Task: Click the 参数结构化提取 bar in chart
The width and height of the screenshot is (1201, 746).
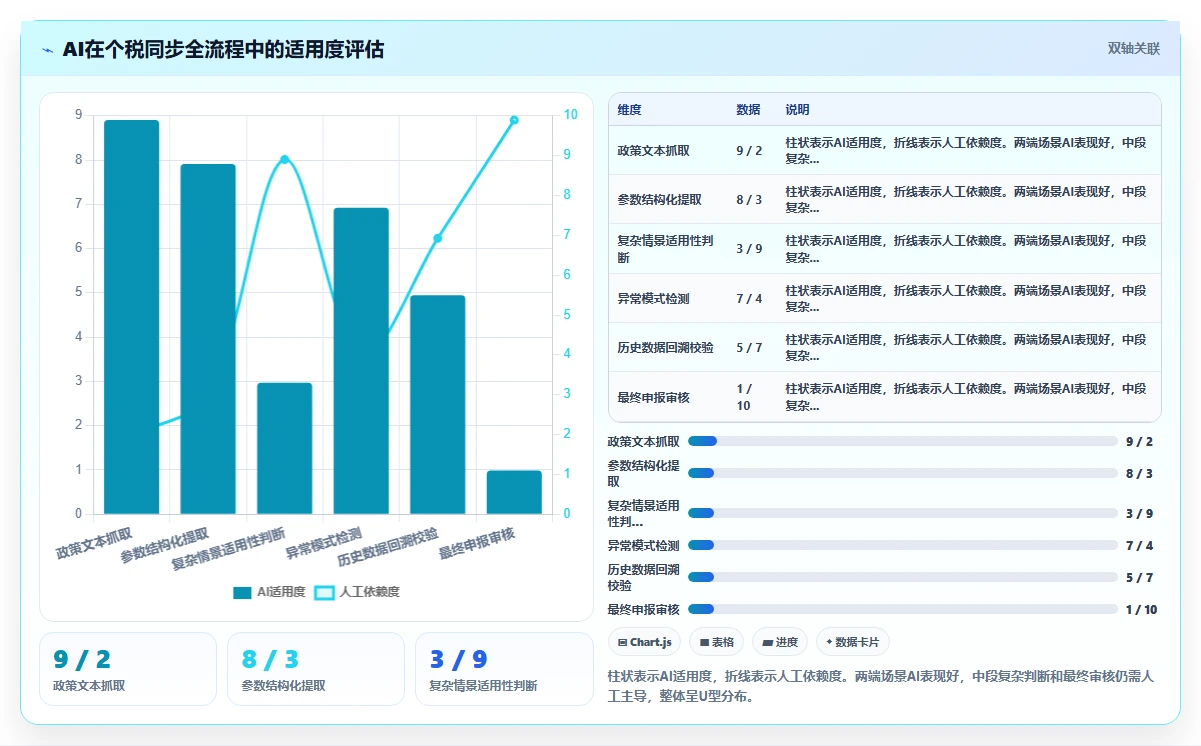Action: tap(208, 339)
